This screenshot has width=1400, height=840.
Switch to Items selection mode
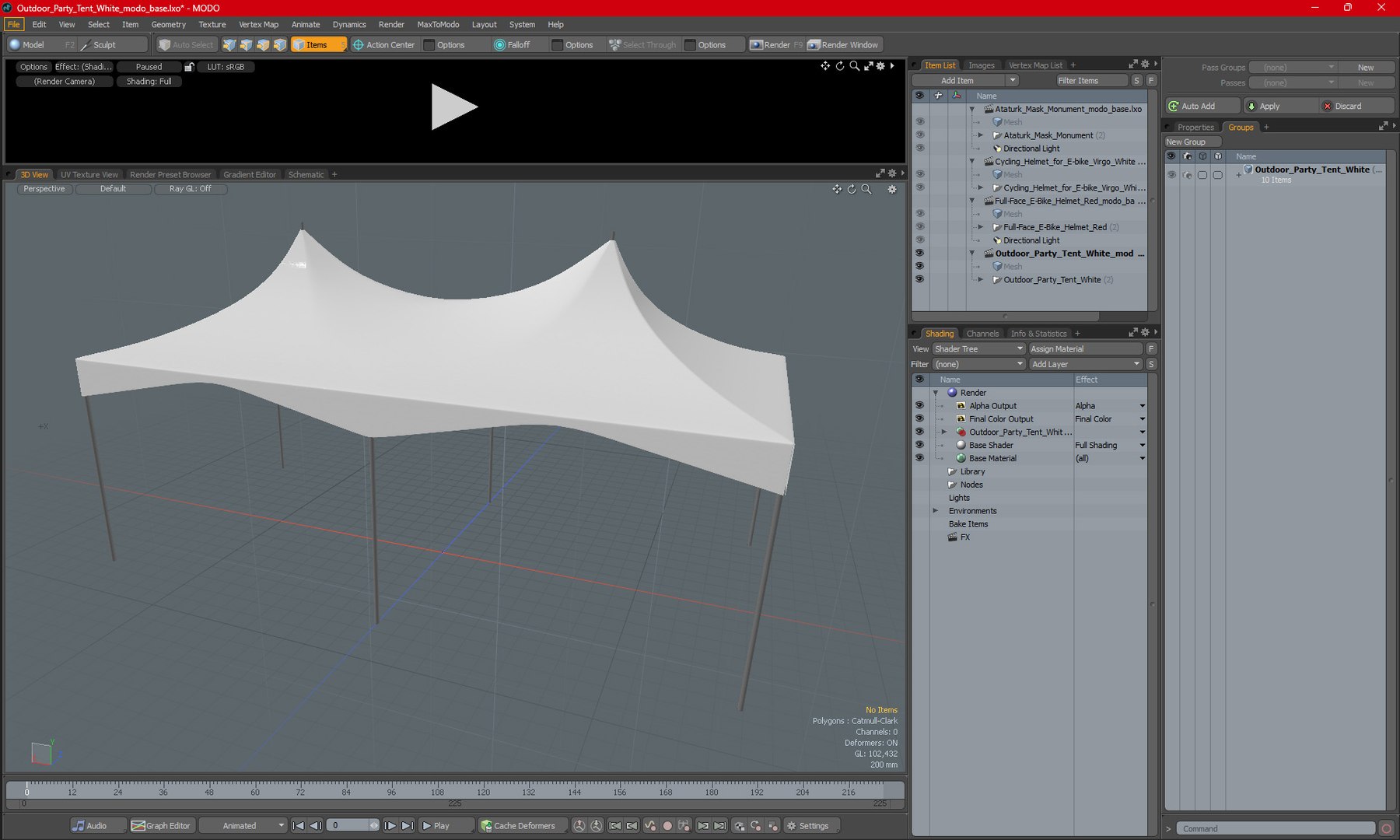coord(318,45)
